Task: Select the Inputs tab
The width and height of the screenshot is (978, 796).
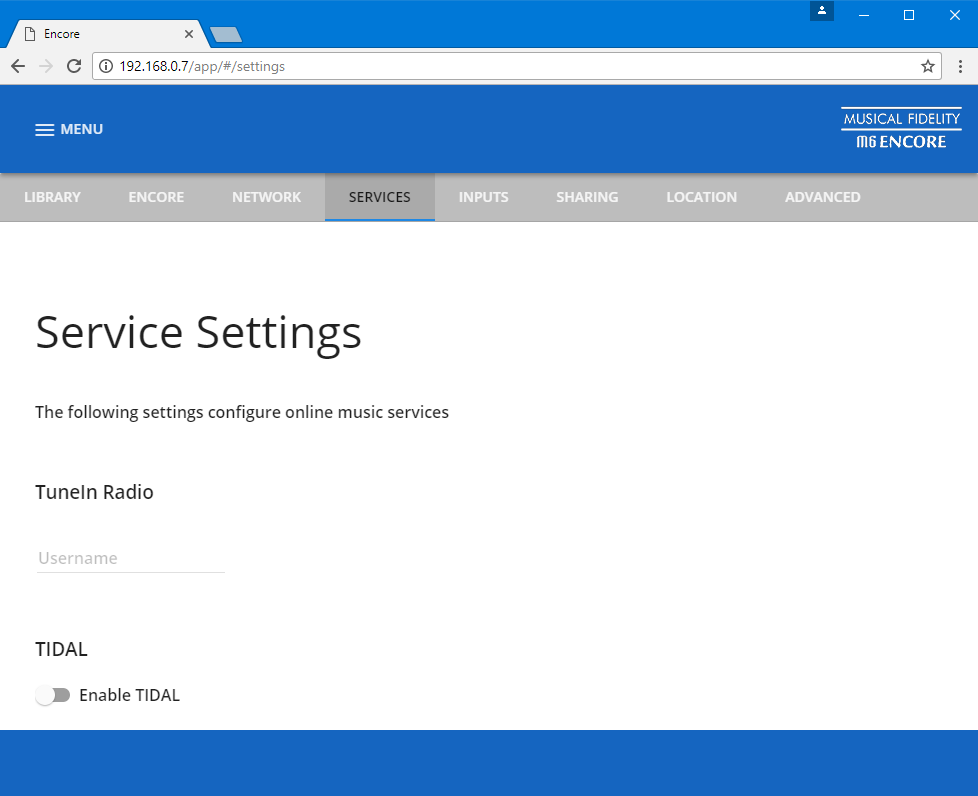Action: click(483, 197)
